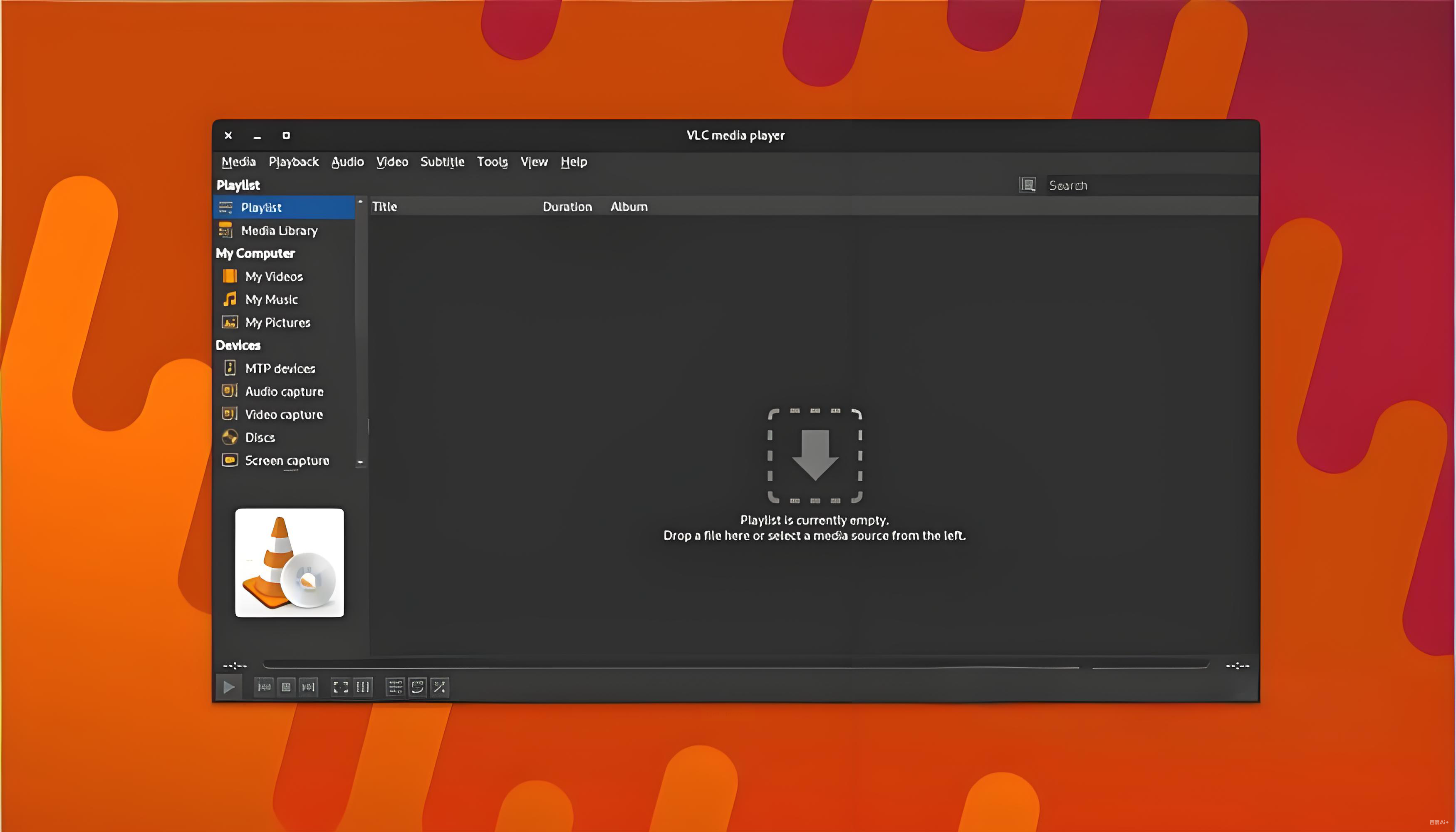Open the Tools menu
This screenshot has width=1456, height=832.
pos(492,162)
